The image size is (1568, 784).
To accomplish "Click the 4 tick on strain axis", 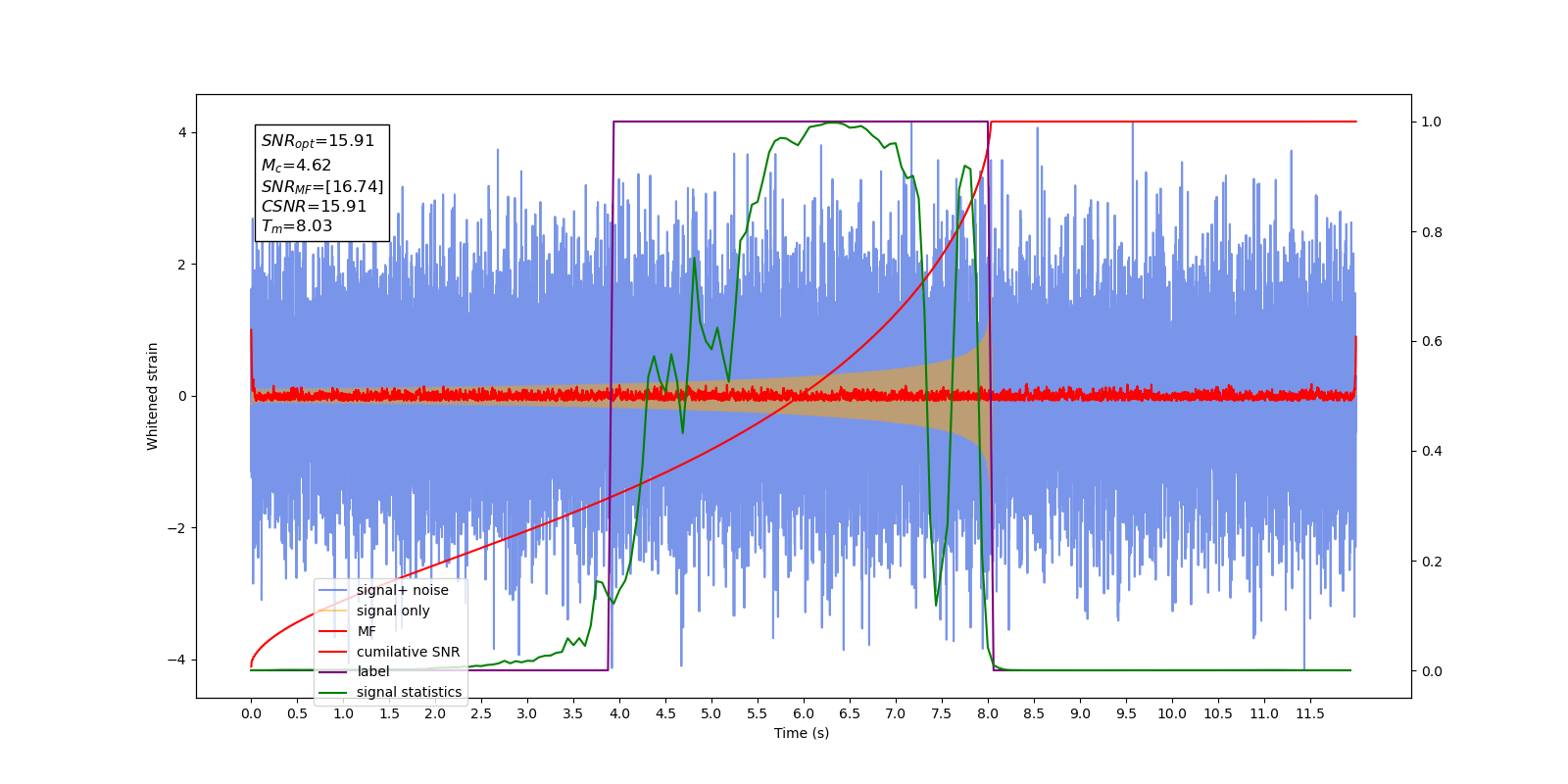I will click(183, 132).
